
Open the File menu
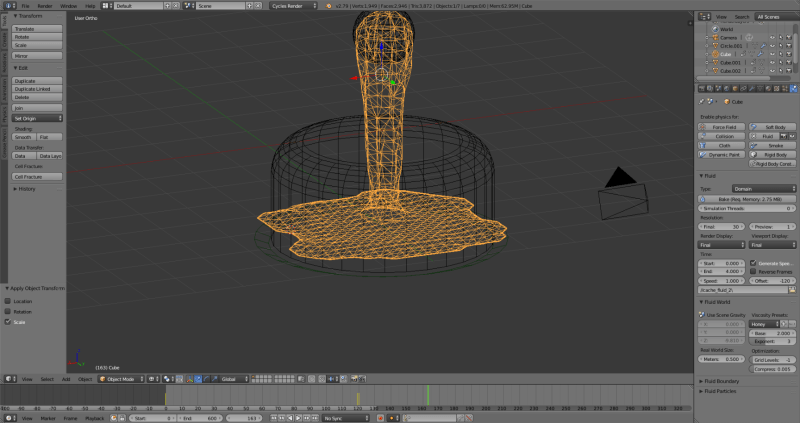26,6
